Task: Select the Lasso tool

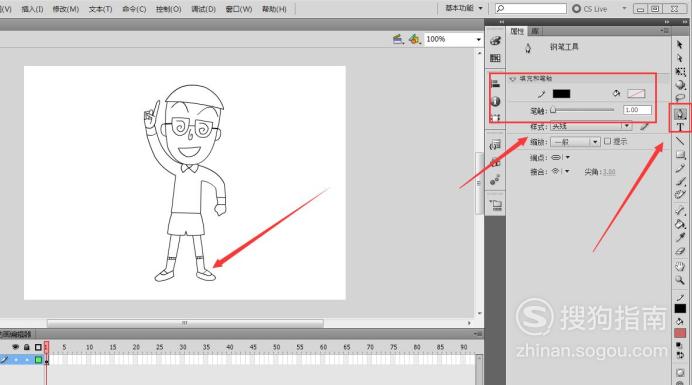Action: 680,98
